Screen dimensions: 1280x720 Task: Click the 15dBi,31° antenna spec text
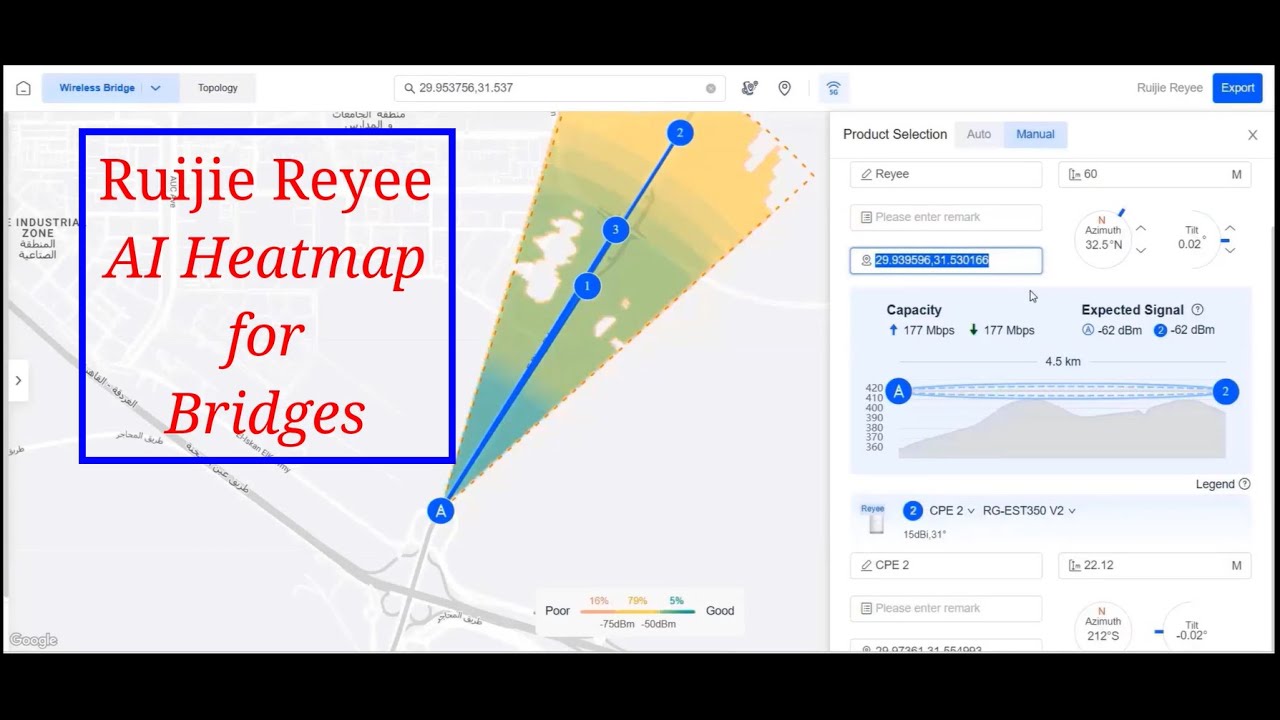[x=925, y=535]
